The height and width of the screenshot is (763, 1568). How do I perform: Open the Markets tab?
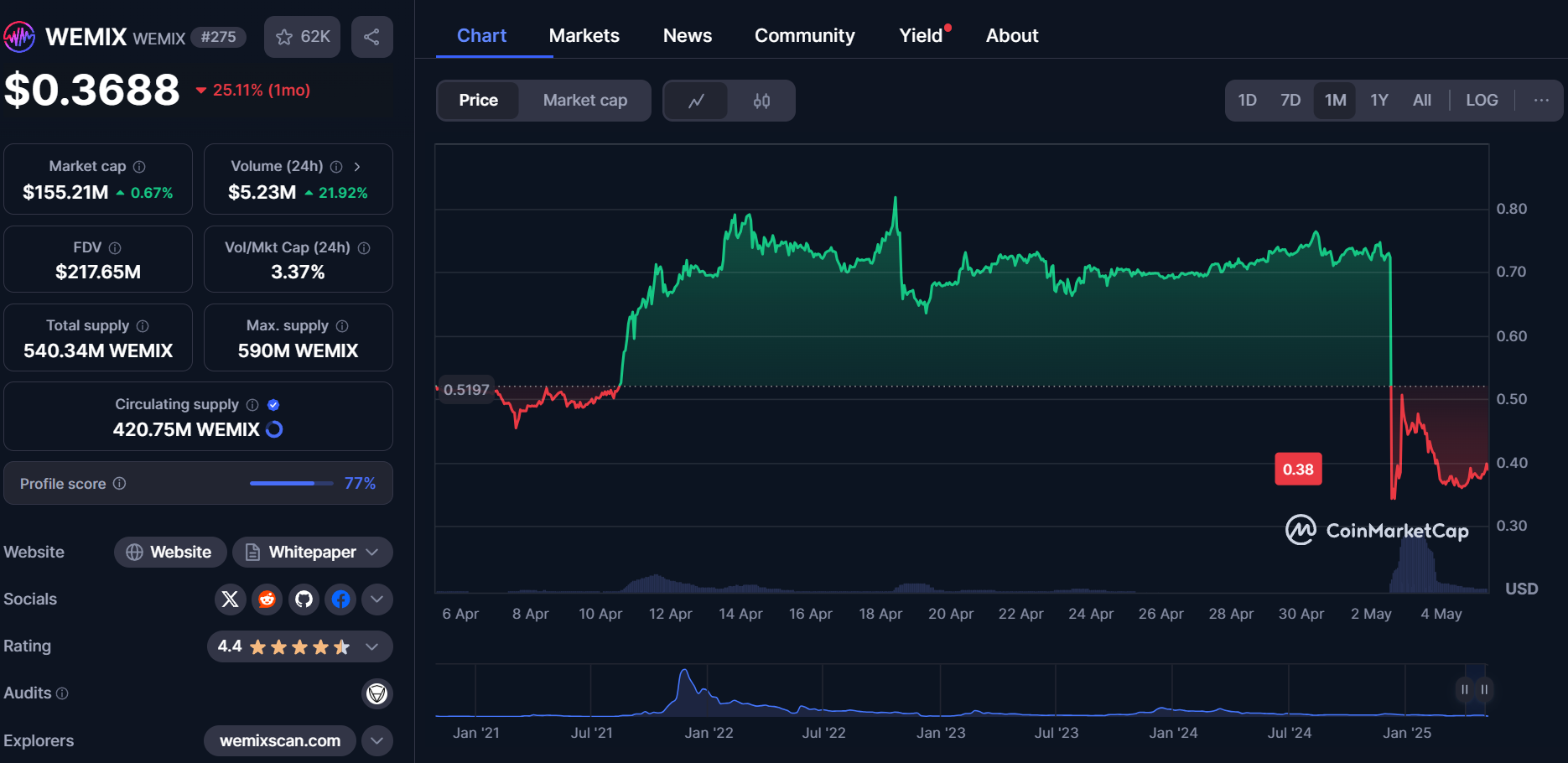[x=584, y=35]
